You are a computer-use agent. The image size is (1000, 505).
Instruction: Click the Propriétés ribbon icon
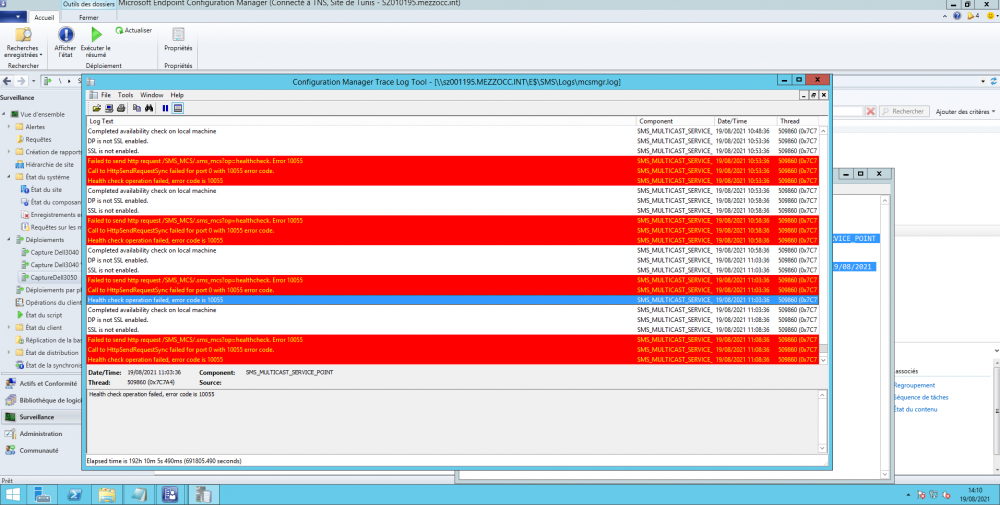(178, 40)
